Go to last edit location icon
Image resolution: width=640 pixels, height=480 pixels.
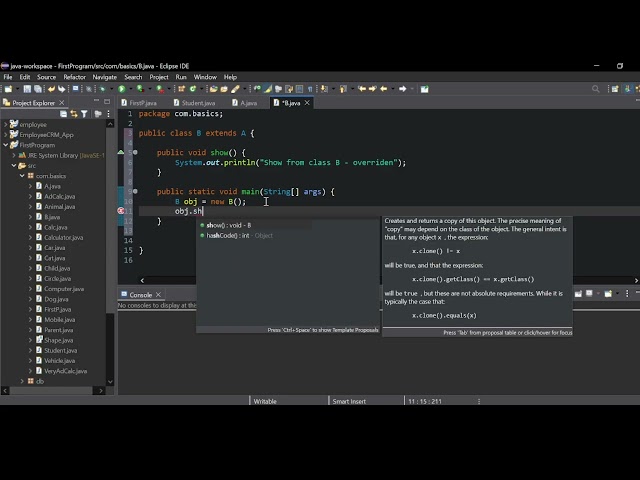coord(362,89)
